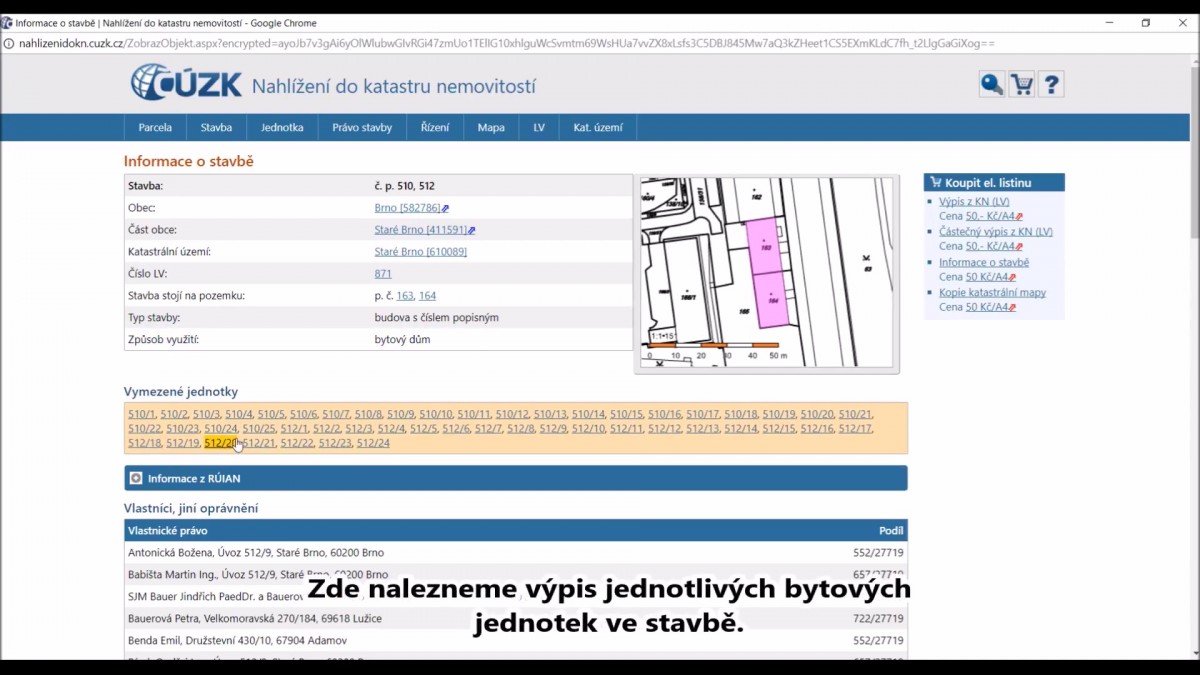The width and height of the screenshot is (1200, 675).
Task: Open unit 510/21 link
Action: [x=855, y=414]
